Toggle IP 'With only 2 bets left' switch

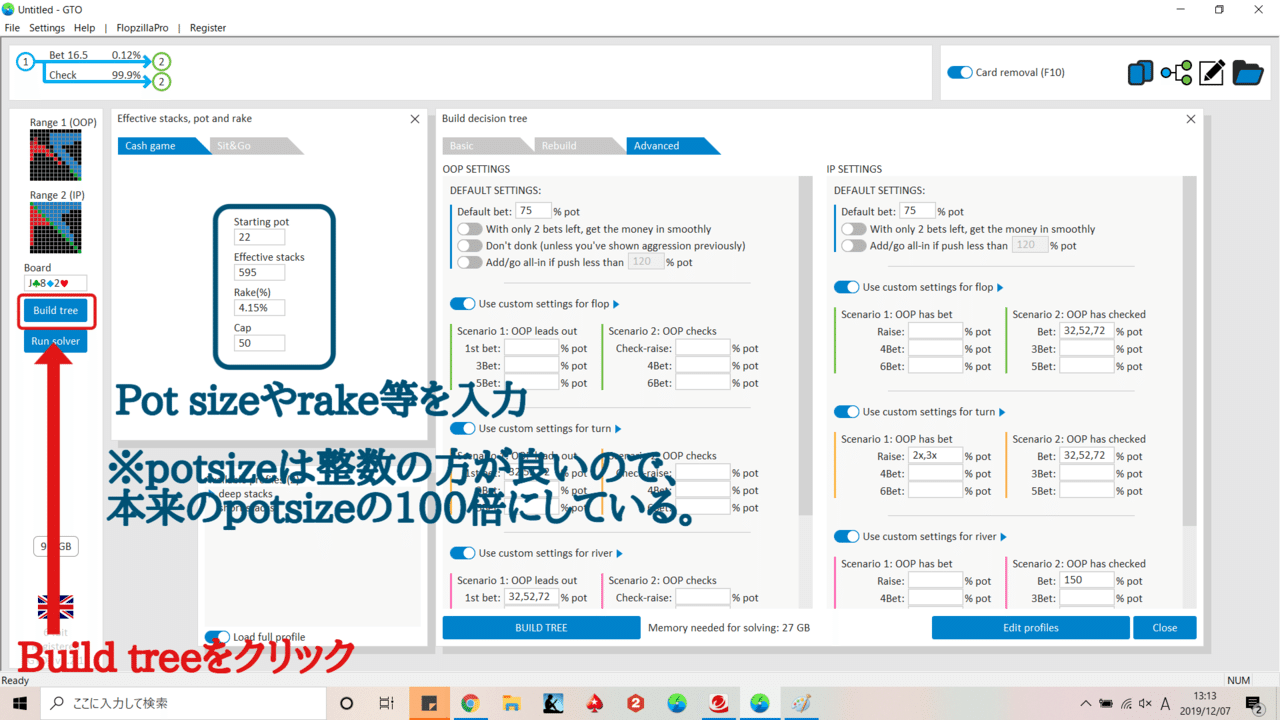click(853, 229)
